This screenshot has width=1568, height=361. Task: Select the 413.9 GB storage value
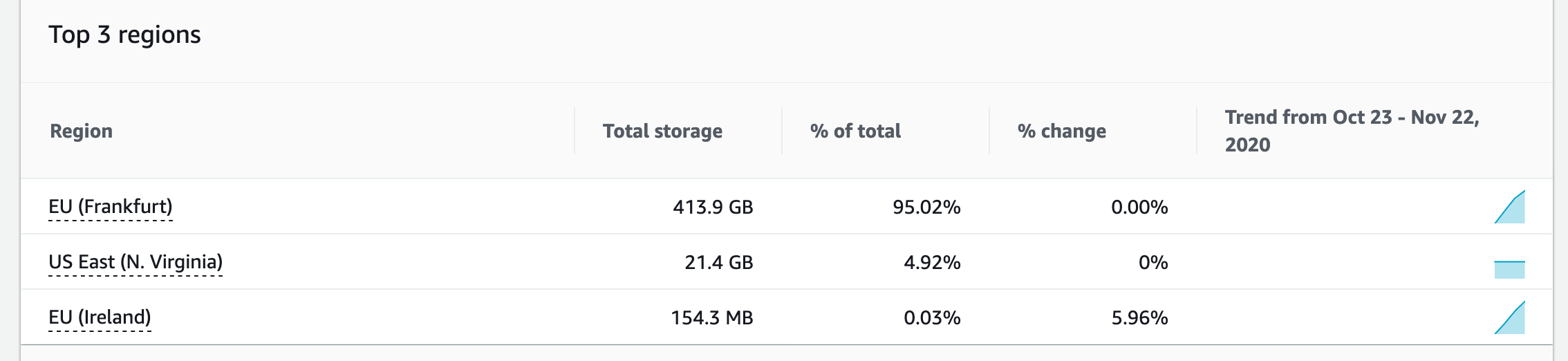[x=713, y=207]
